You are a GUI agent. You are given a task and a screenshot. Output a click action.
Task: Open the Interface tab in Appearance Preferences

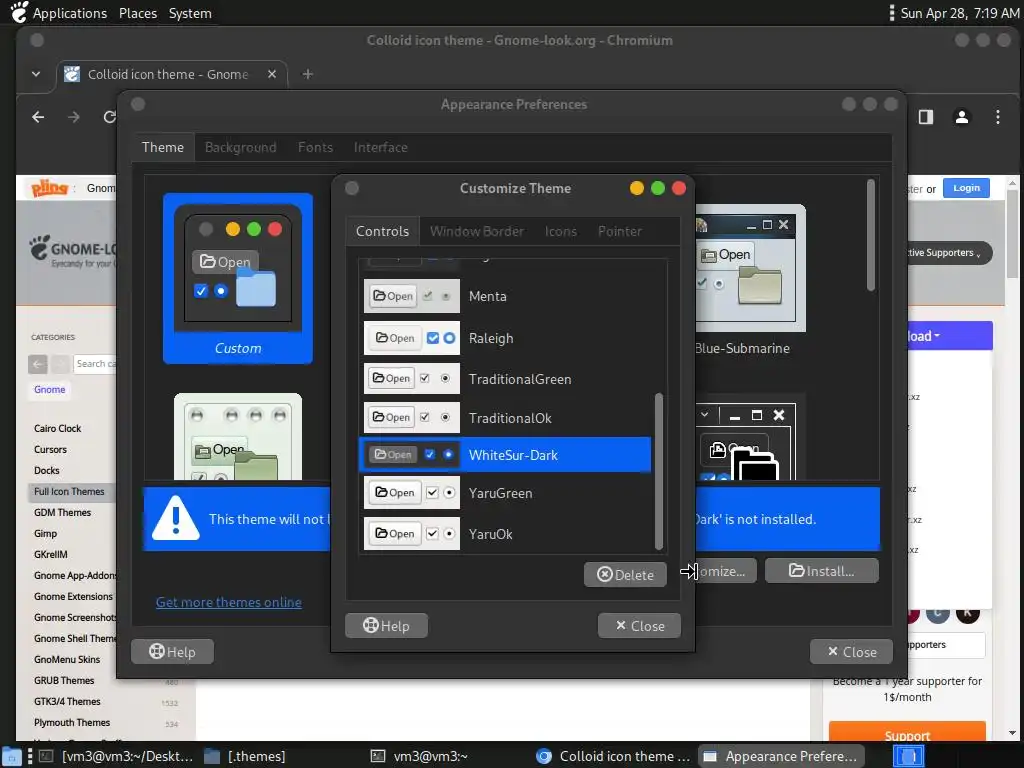click(381, 147)
